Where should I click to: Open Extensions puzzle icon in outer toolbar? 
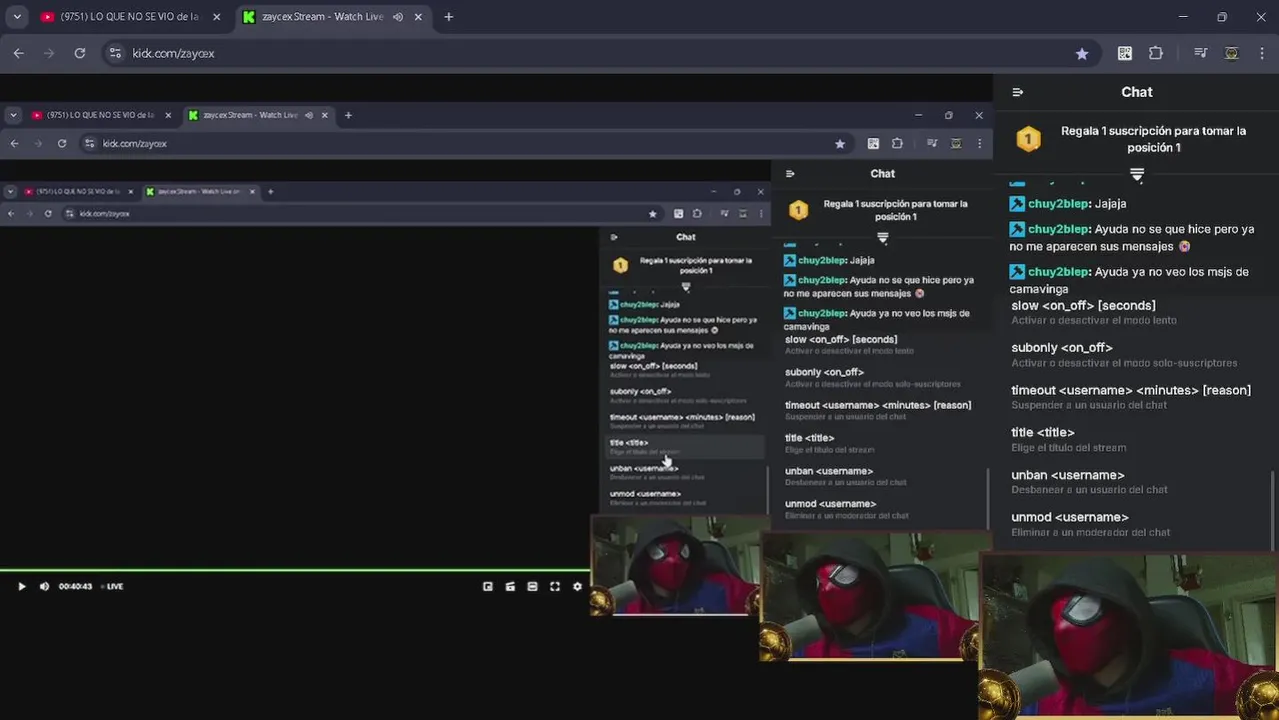[x=1156, y=53]
